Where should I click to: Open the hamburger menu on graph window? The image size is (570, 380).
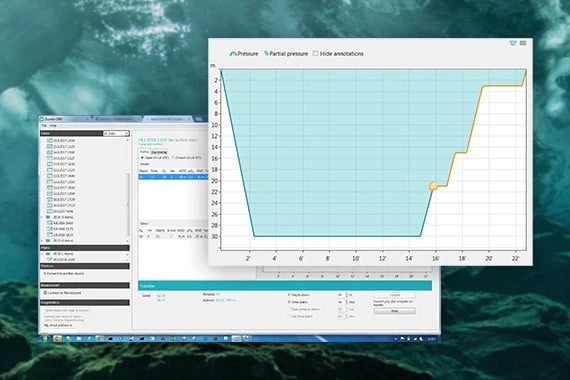(x=523, y=43)
